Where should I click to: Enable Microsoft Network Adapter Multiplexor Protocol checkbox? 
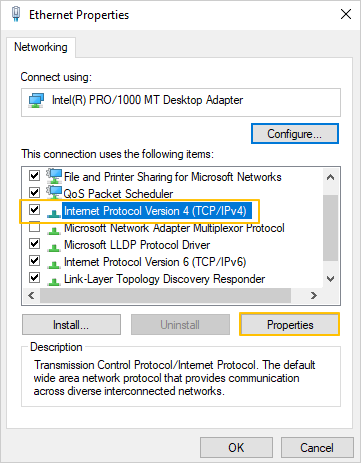(x=35, y=227)
